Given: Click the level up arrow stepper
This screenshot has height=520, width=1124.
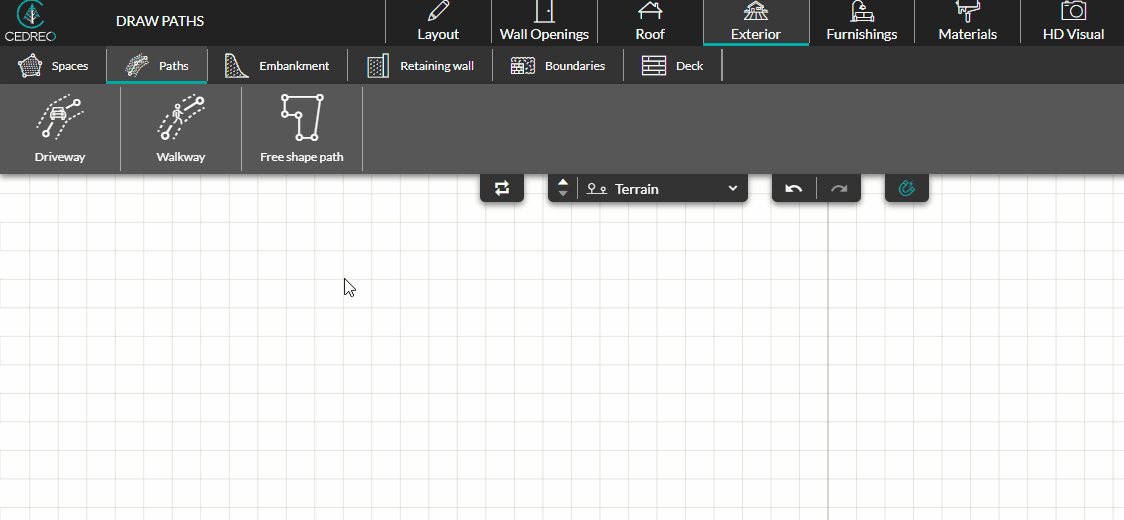Looking at the screenshot, I should click(x=563, y=182).
